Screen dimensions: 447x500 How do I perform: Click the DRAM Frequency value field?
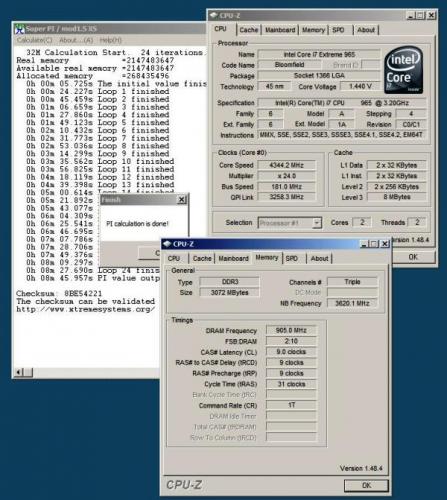291,330
